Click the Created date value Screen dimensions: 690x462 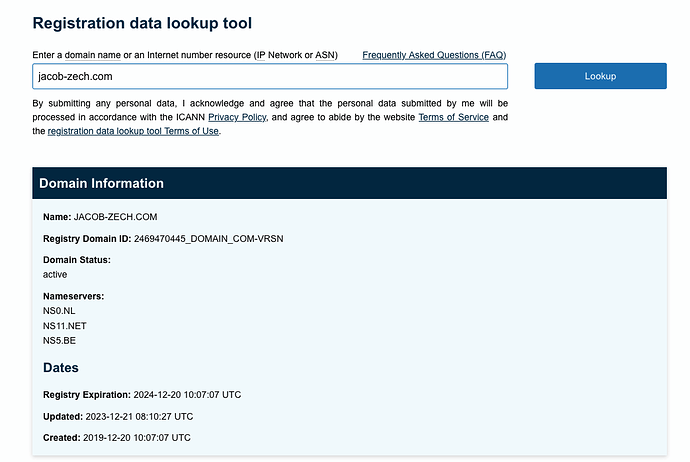[137, 438]
